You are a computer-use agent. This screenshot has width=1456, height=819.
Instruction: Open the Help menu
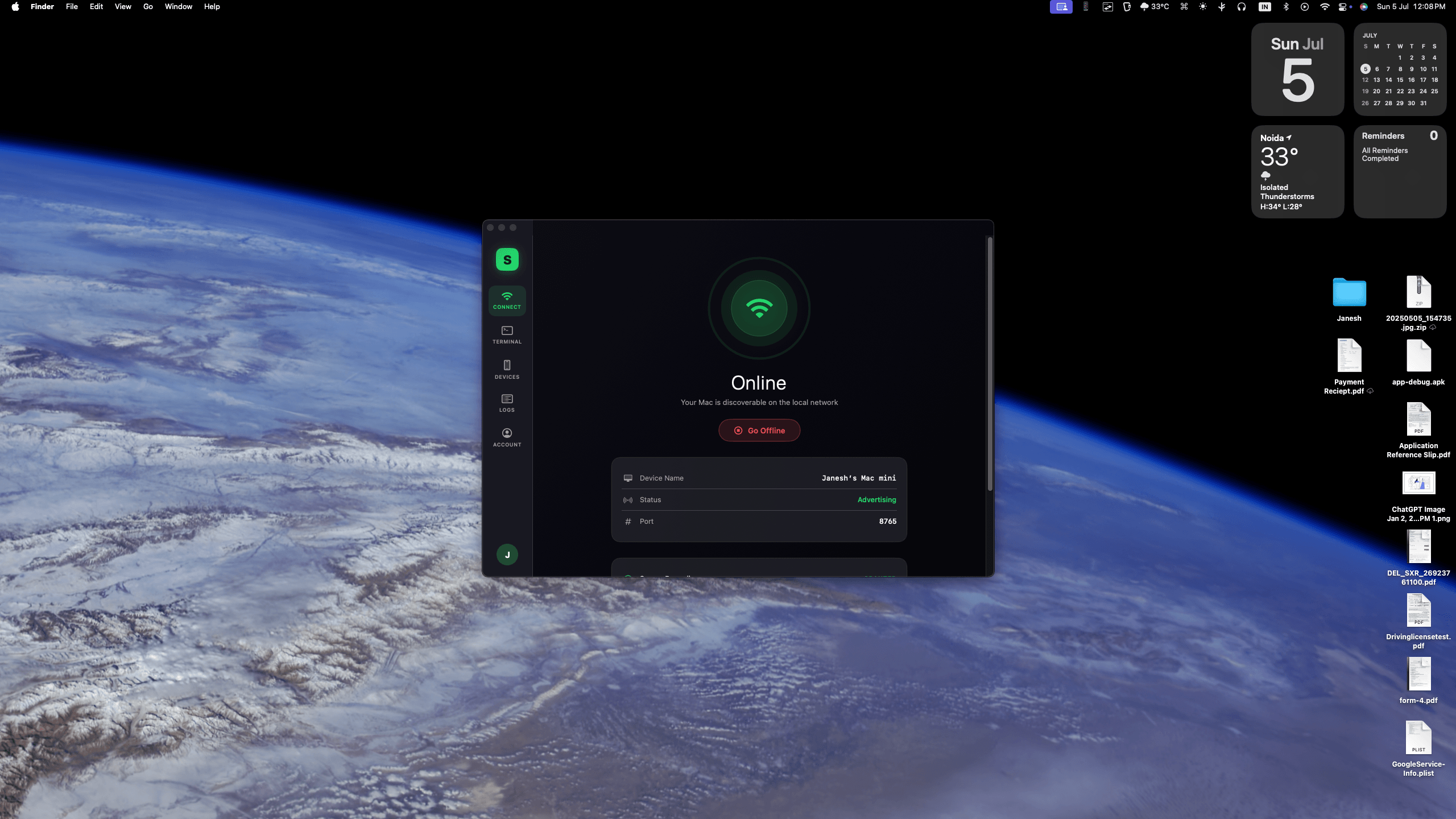212,7
